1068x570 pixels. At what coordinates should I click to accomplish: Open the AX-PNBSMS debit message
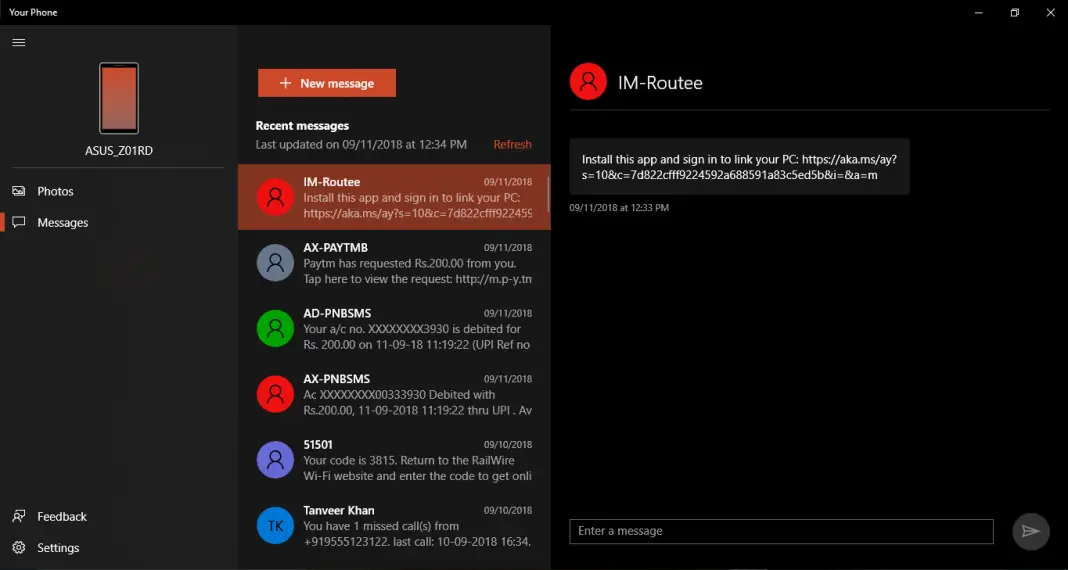coord(417,394)
